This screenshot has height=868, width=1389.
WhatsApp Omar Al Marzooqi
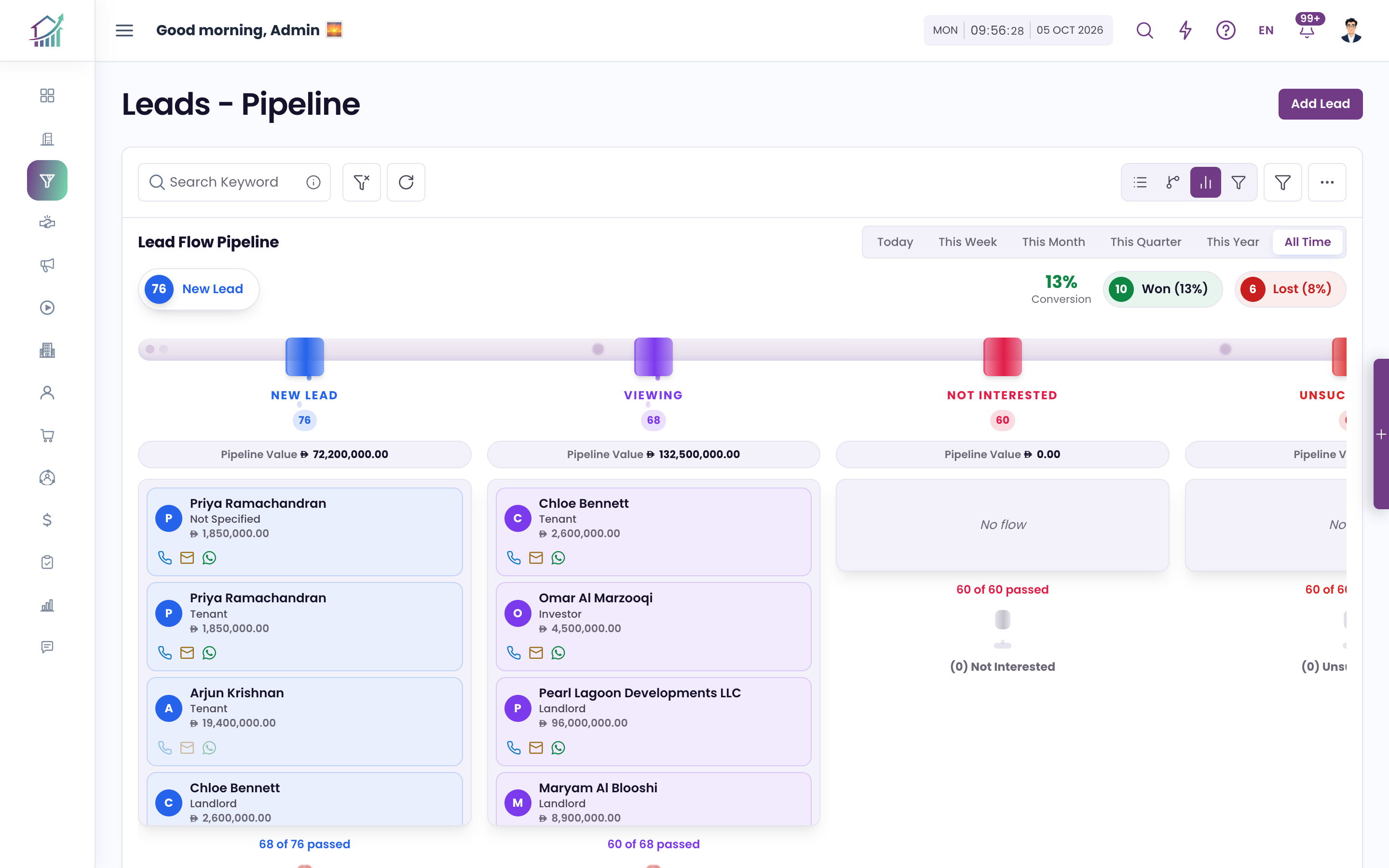558,653
